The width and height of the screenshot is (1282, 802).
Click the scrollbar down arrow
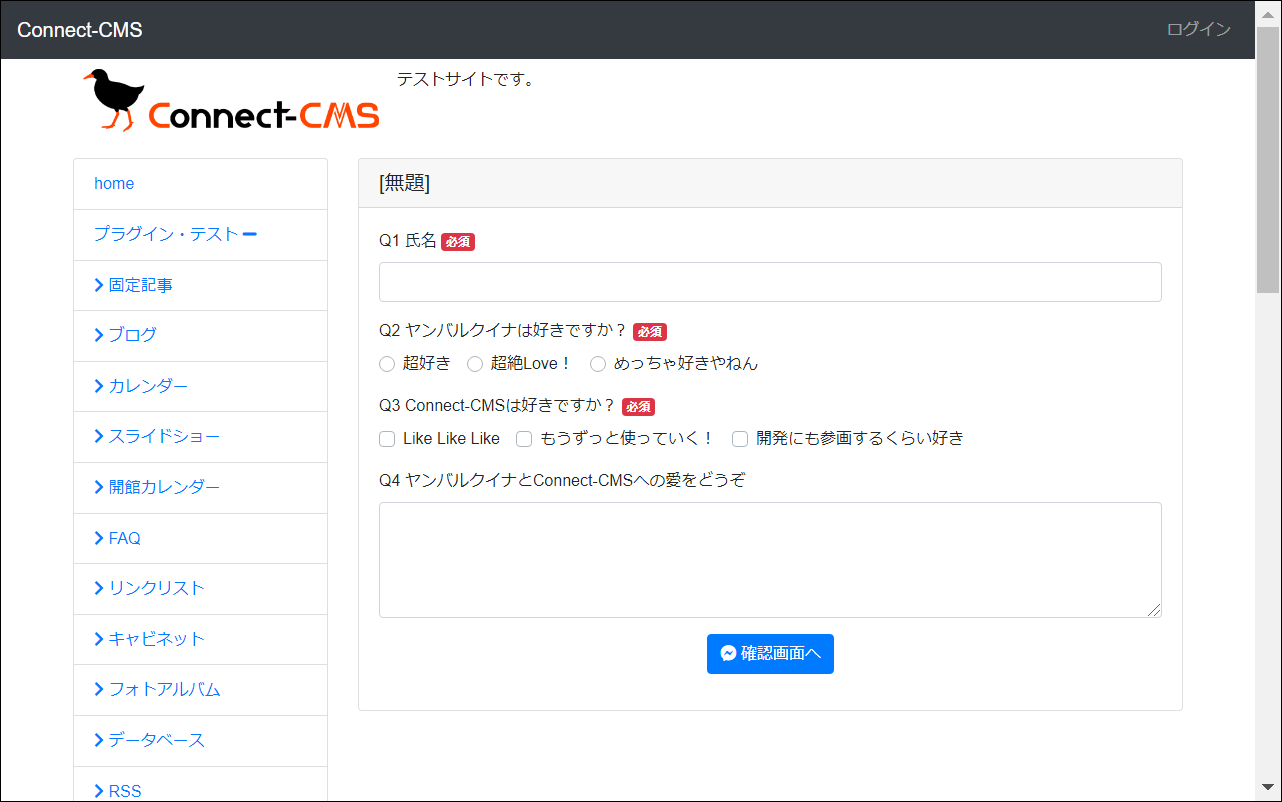[1268, 787]
